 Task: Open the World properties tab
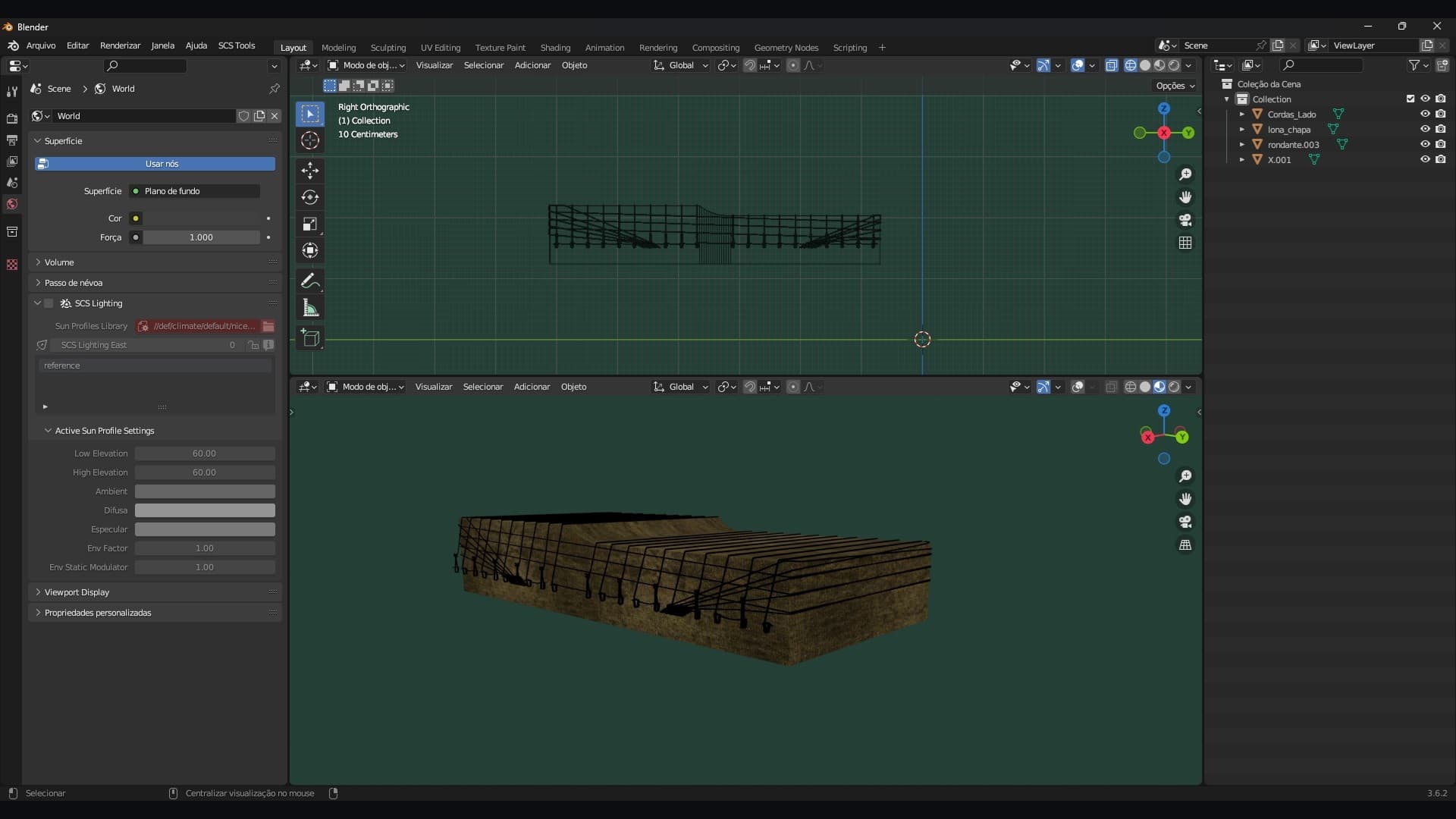11,204
